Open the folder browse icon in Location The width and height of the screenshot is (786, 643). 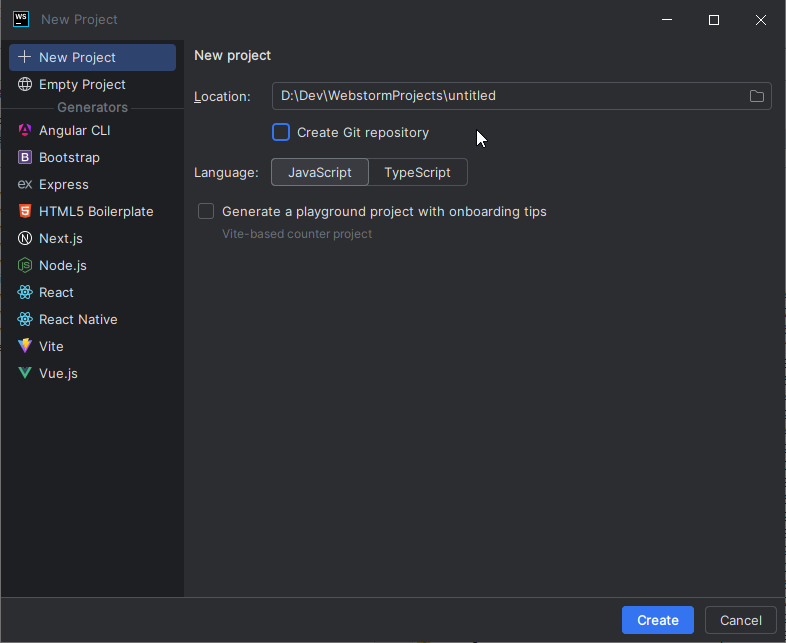click(x=756, y=96)
